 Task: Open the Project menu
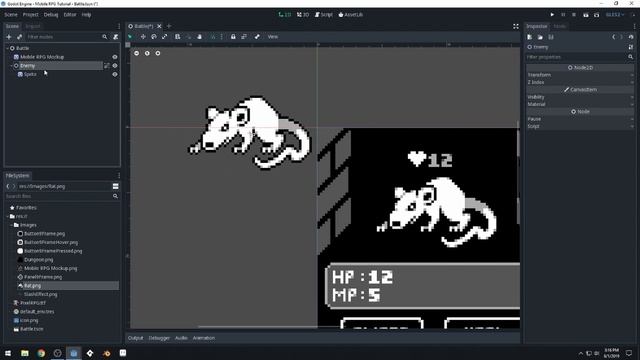coord(30,15)
